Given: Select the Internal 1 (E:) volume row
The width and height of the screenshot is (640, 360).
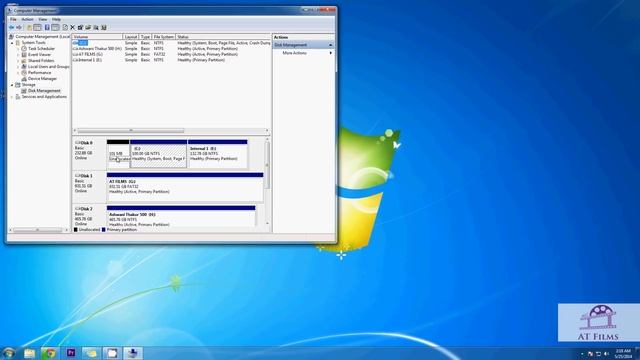Looking at the screenshot, I should [x=171, y=60].
